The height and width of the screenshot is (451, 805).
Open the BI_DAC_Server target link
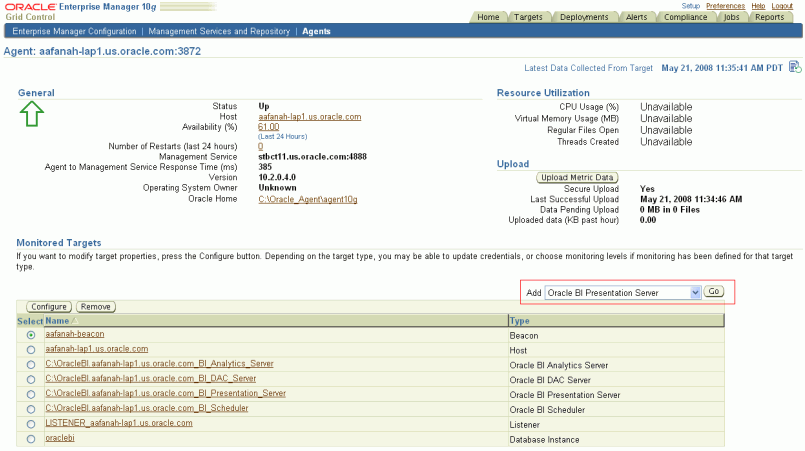tap(150, 379)
